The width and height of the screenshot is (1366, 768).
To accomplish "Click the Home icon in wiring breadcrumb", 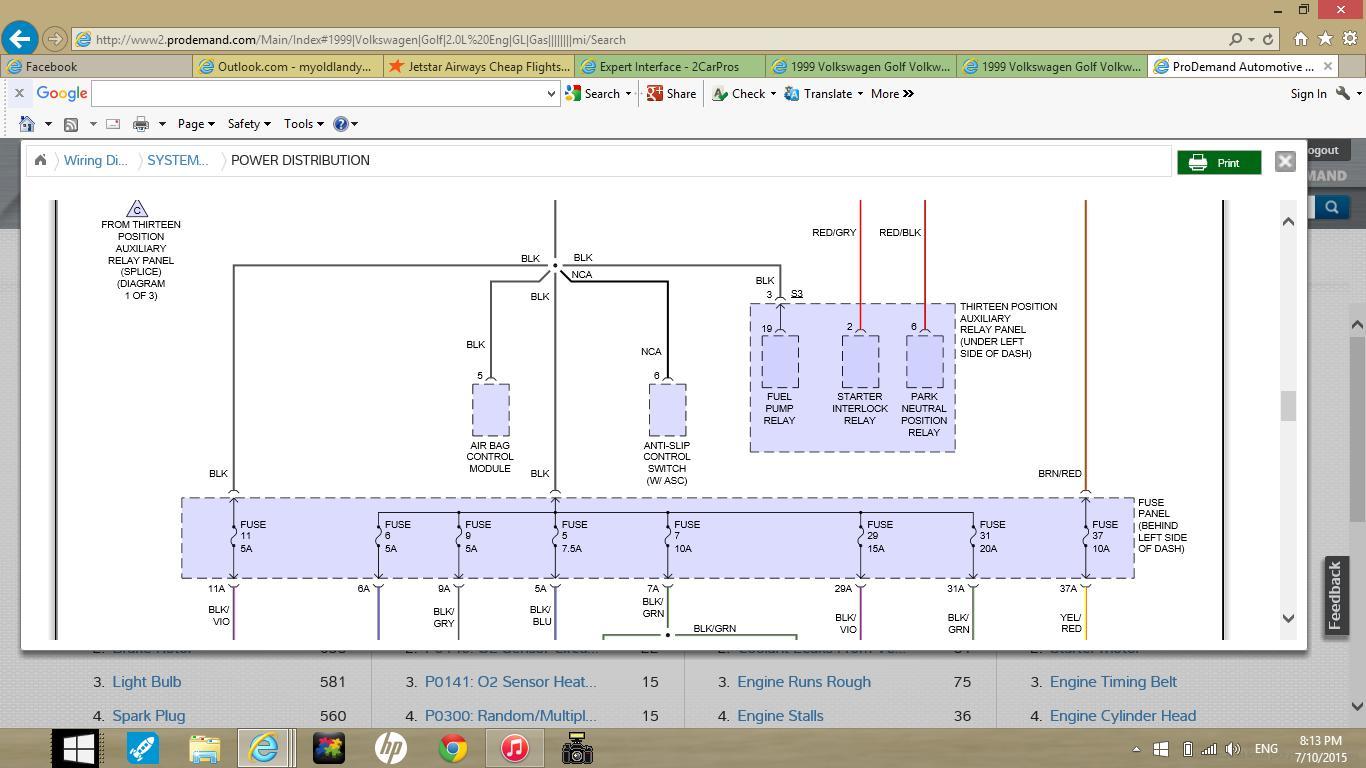I will point(40,160).
